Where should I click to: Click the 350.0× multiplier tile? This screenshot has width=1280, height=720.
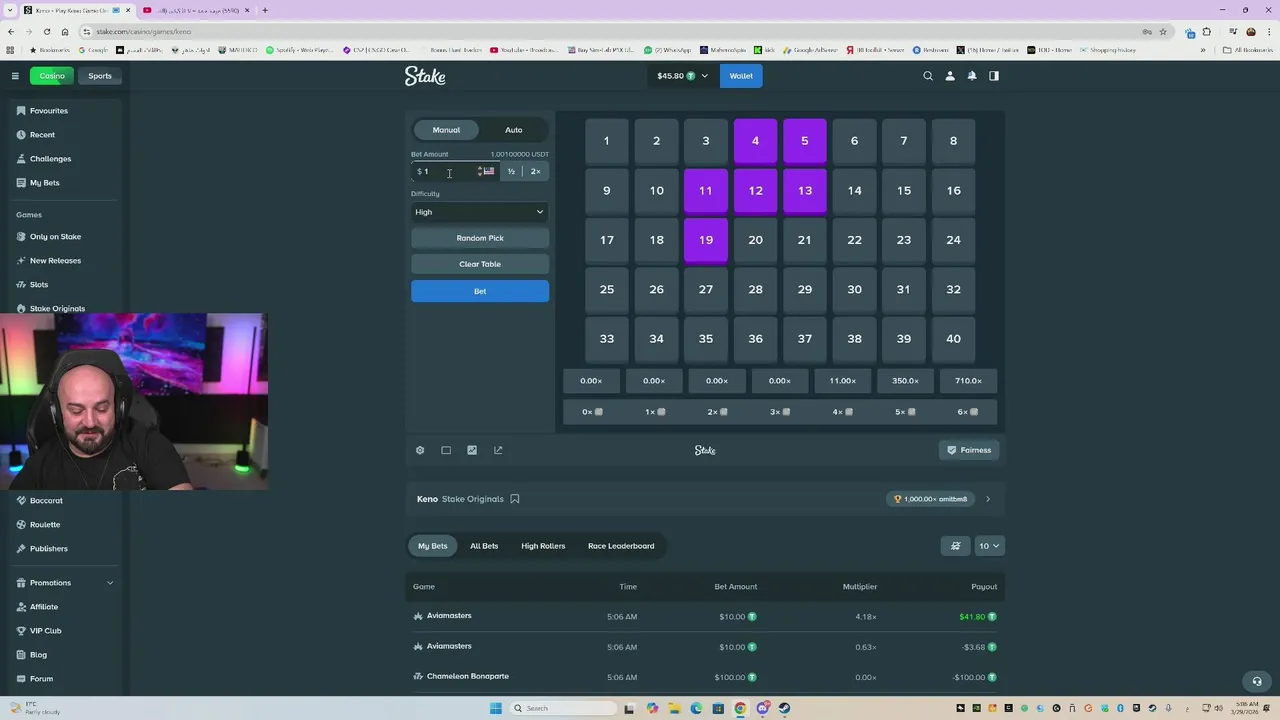coord(905,381)
